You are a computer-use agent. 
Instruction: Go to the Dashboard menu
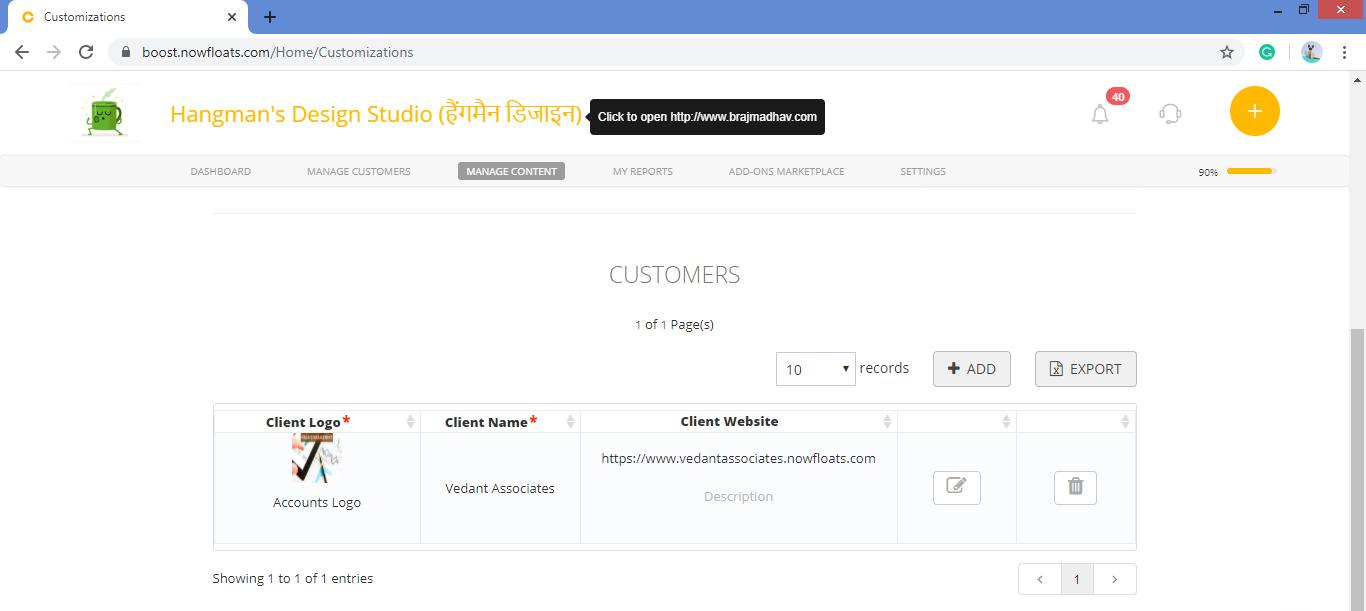221,171
